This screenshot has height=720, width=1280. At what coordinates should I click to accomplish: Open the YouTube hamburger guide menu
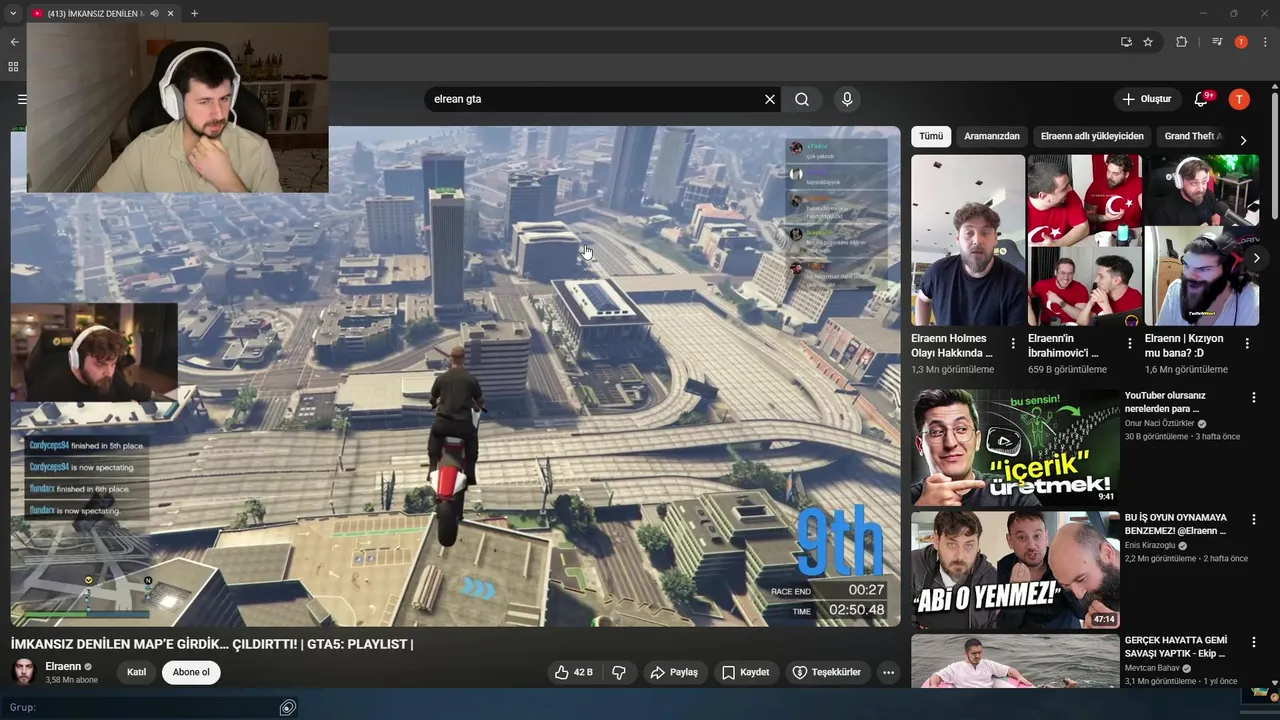pos(21,99)
